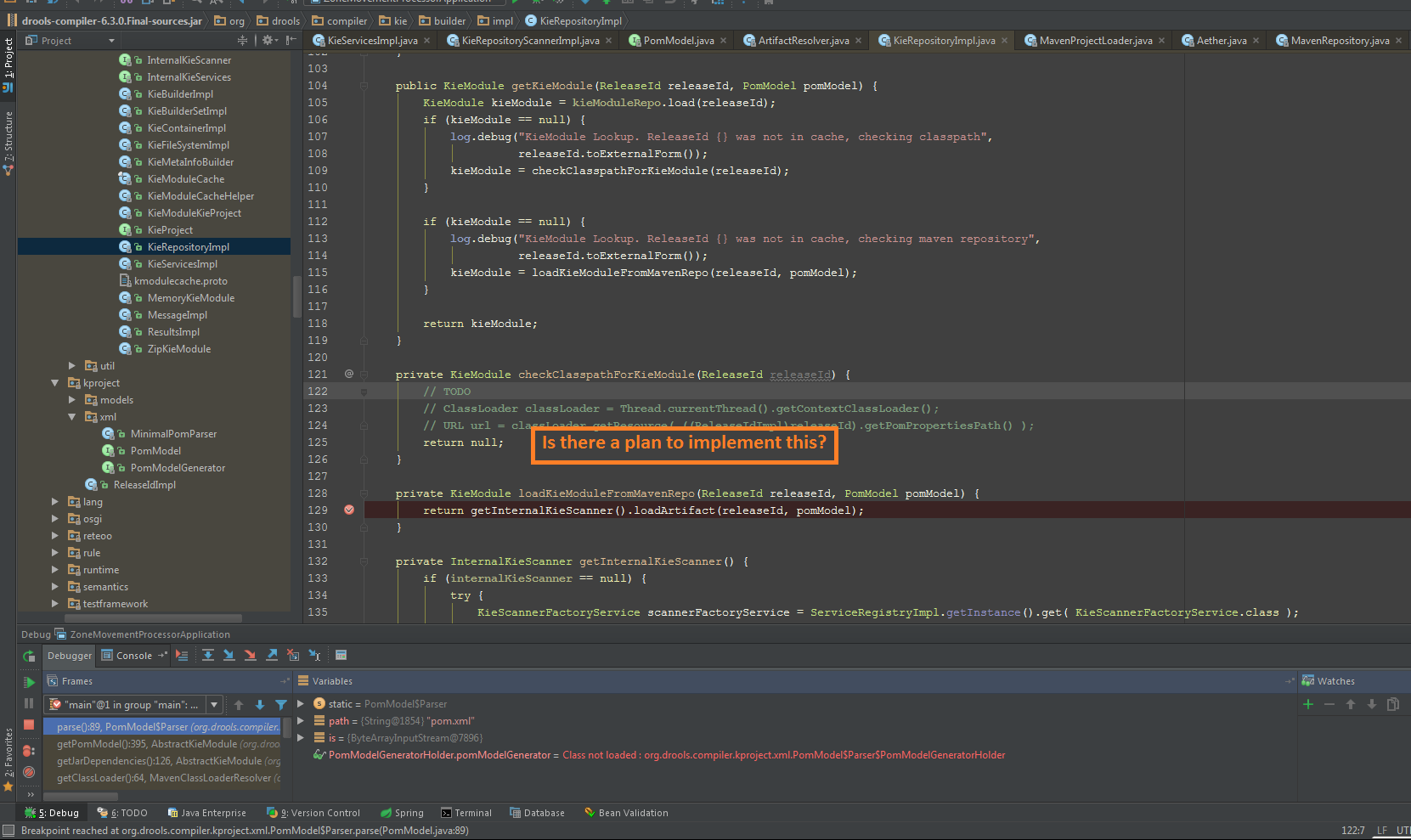Click Resume Program green arrow

click(29, 682)
